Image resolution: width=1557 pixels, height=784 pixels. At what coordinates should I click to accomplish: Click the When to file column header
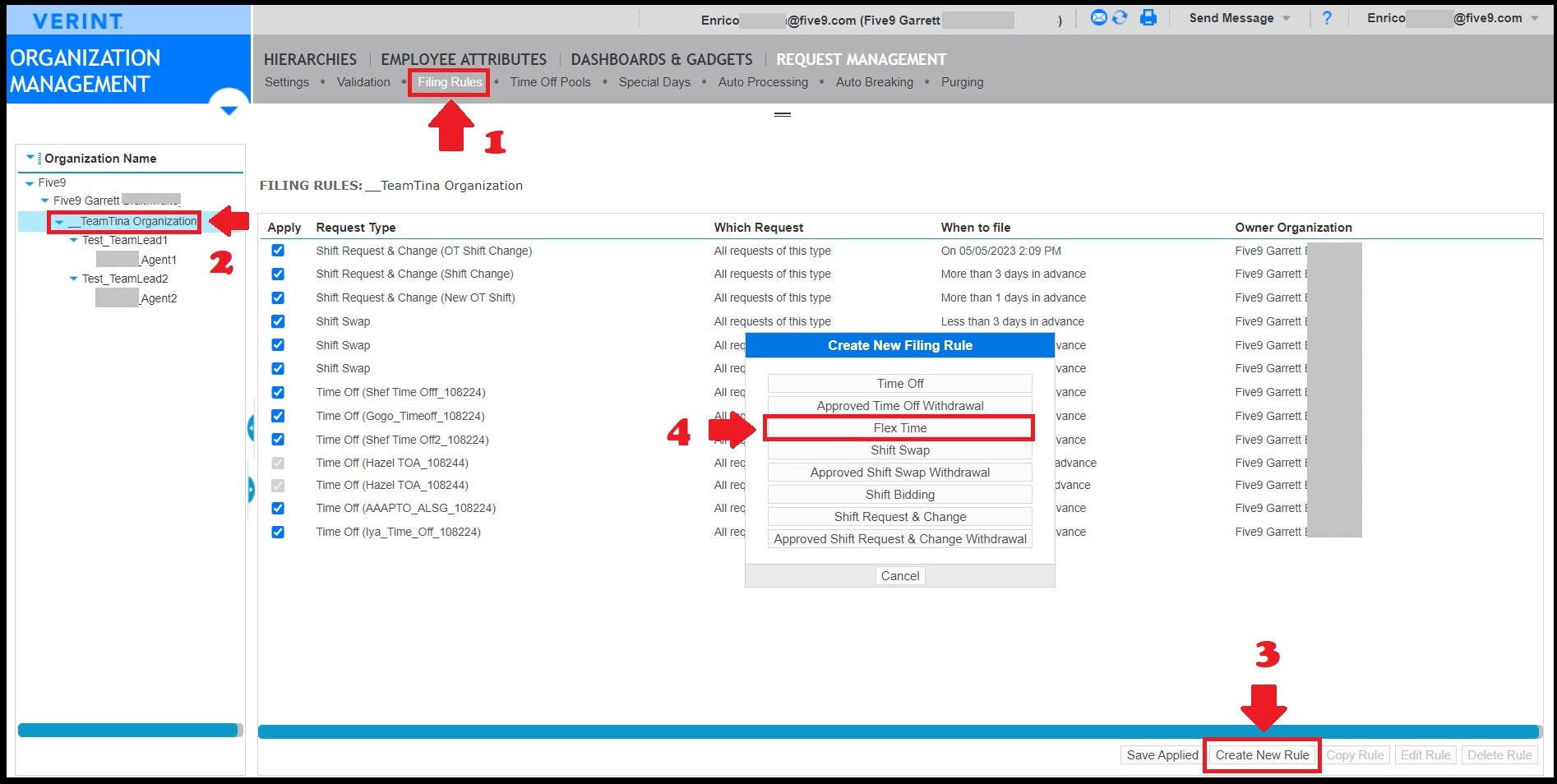[x=976, y=228]
